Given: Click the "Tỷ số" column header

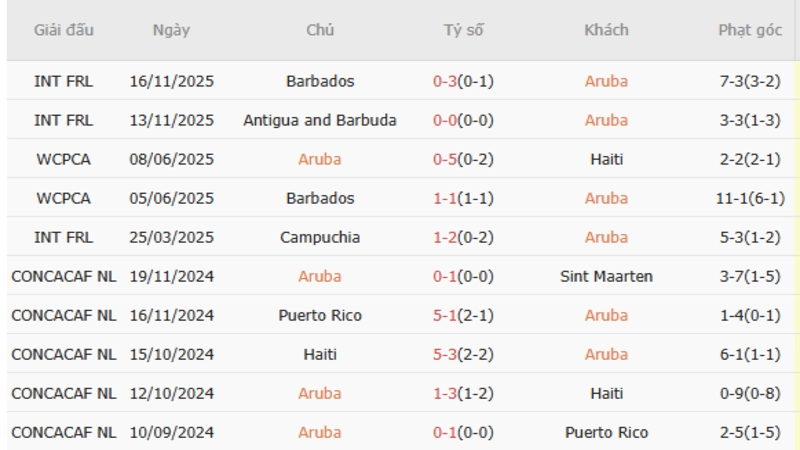Looking at the screenshot, I should [463, 30].
